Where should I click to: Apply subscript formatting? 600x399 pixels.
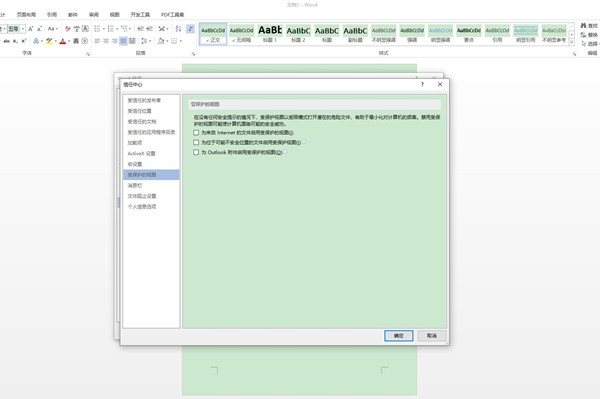15,41
